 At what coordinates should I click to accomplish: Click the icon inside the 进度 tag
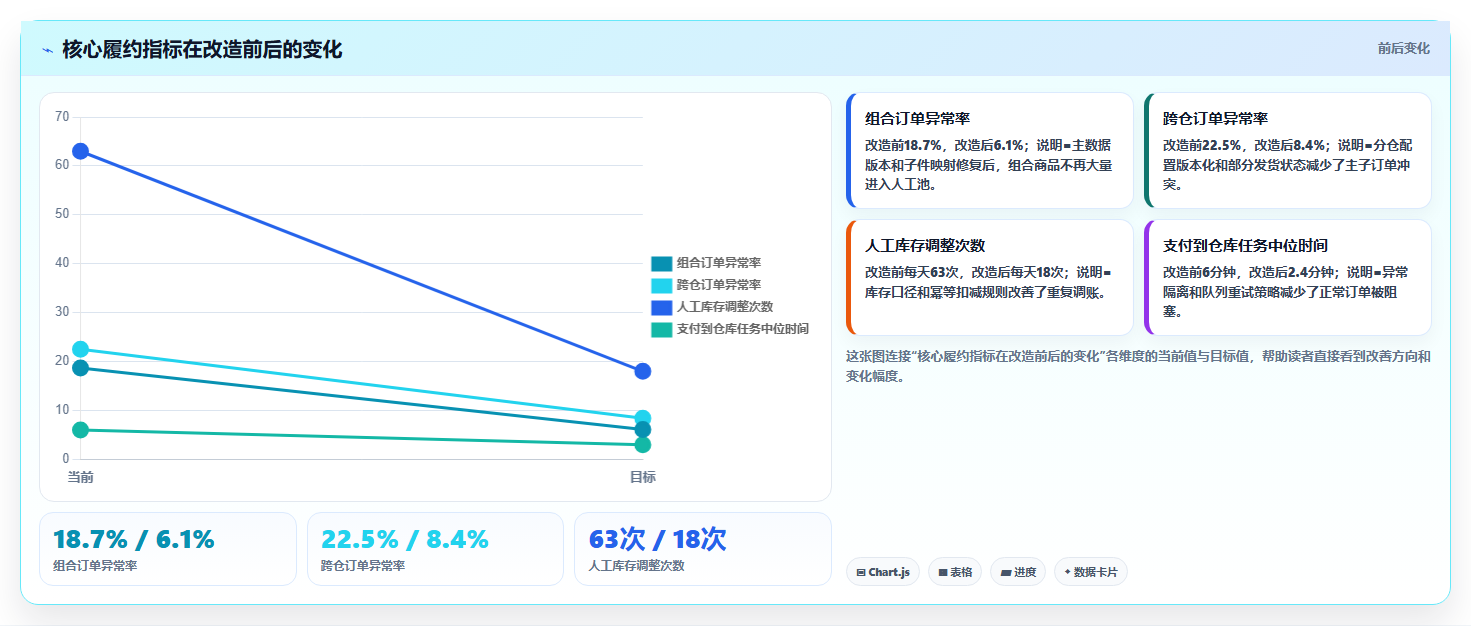1005,573
